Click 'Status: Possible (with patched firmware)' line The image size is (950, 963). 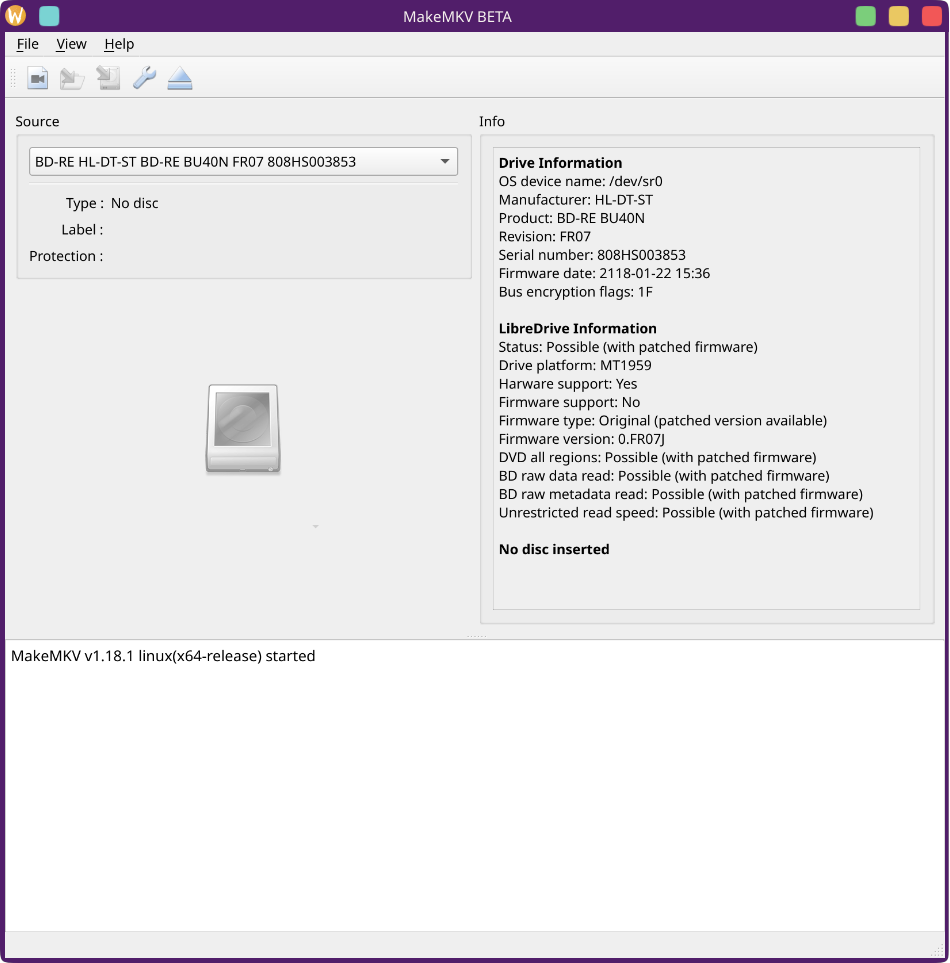point(628,347)
